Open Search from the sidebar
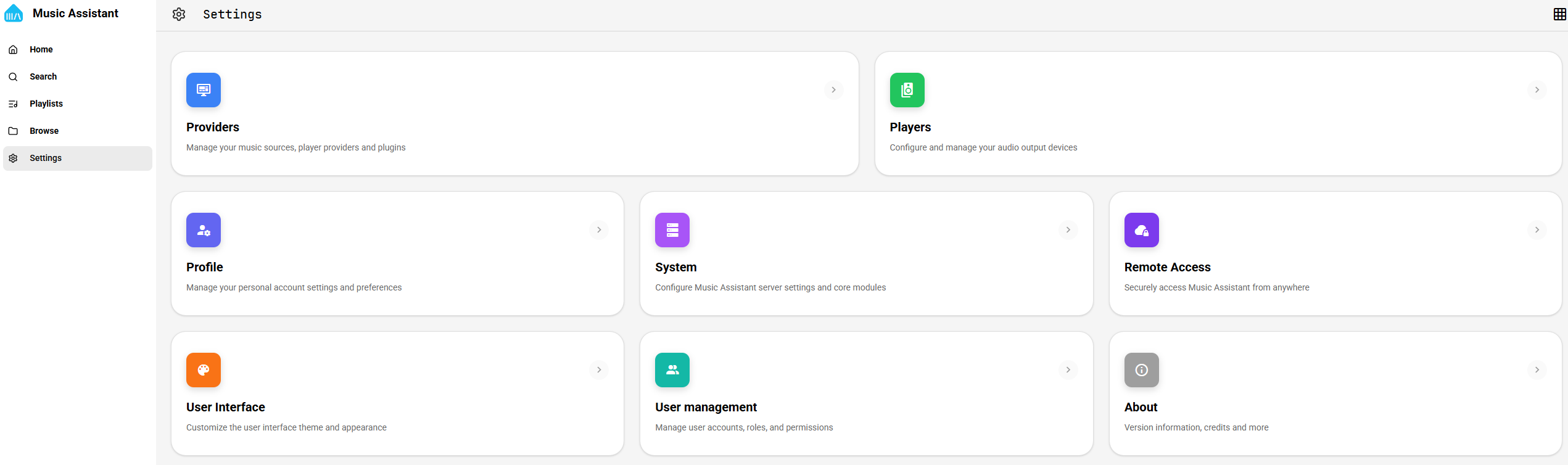1568x465 pixels. coord(43,76)
